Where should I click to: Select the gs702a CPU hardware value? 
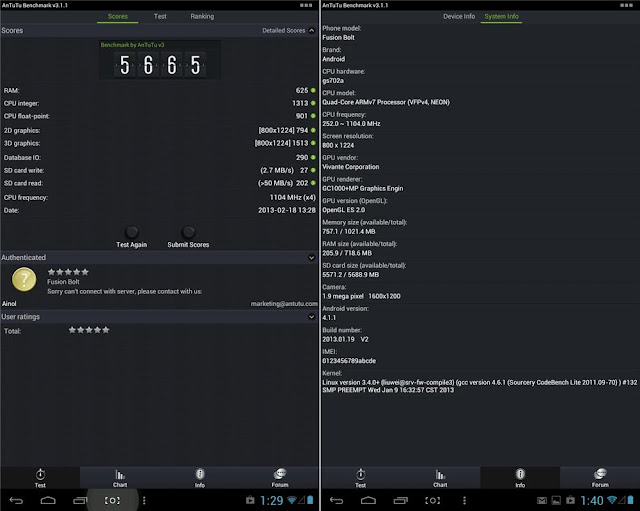point(333,81)
